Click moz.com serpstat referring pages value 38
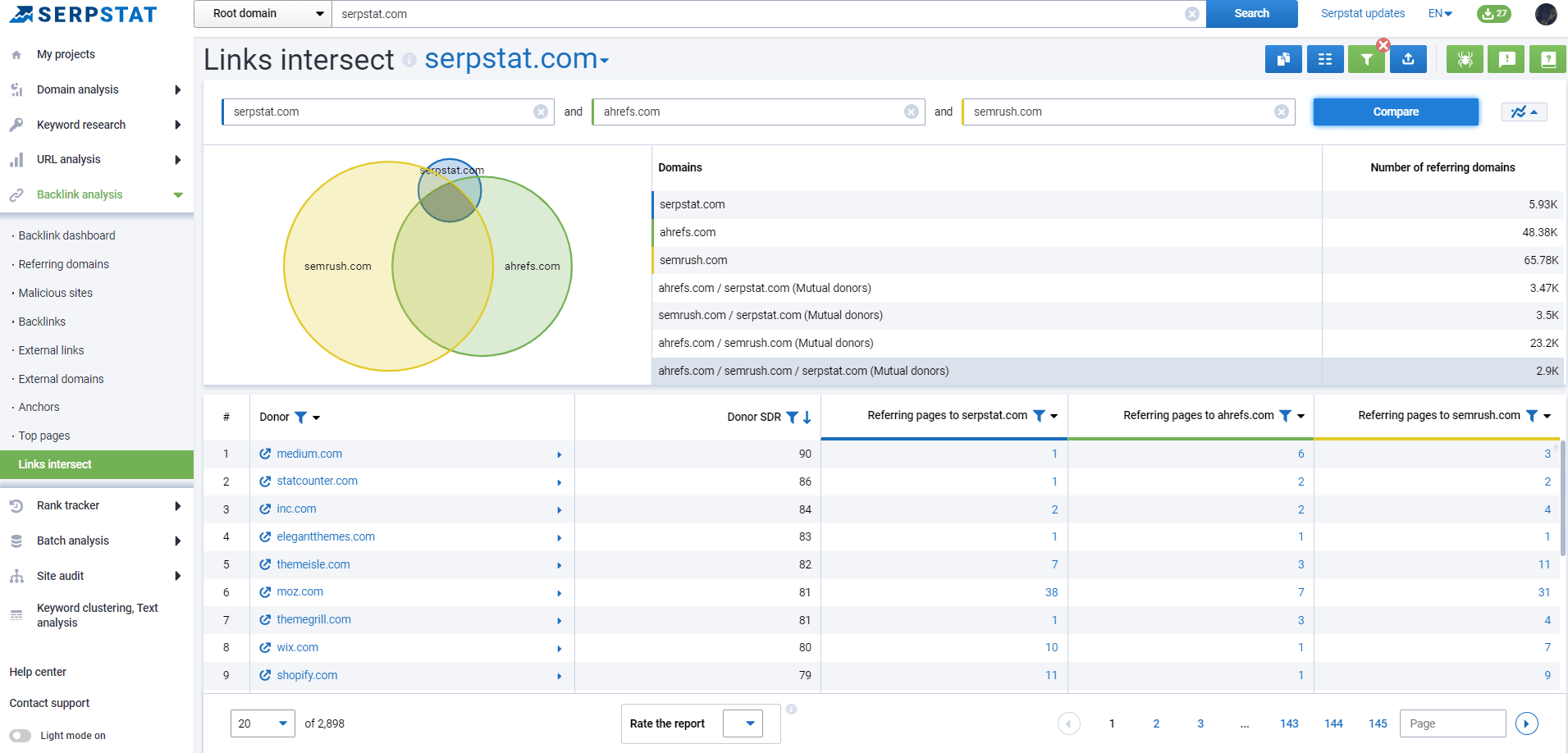This screenshot has height=753, width=1568. [x=1051, y=592]
